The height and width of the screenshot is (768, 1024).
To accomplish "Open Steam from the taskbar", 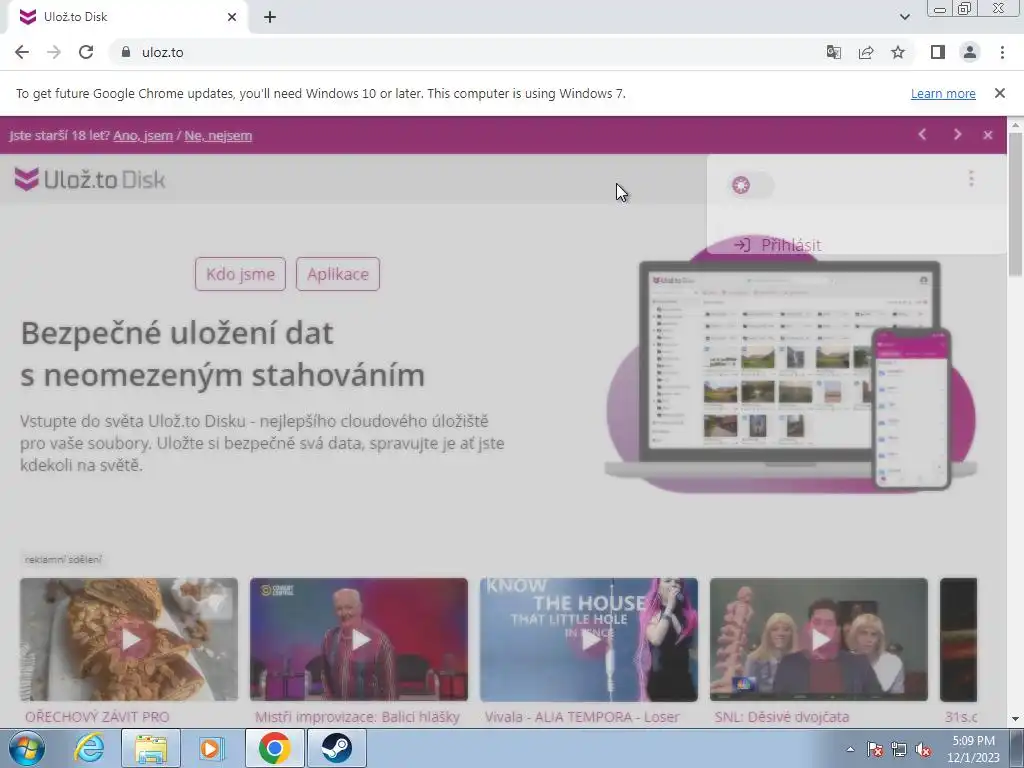I will (x=336, y=748).
